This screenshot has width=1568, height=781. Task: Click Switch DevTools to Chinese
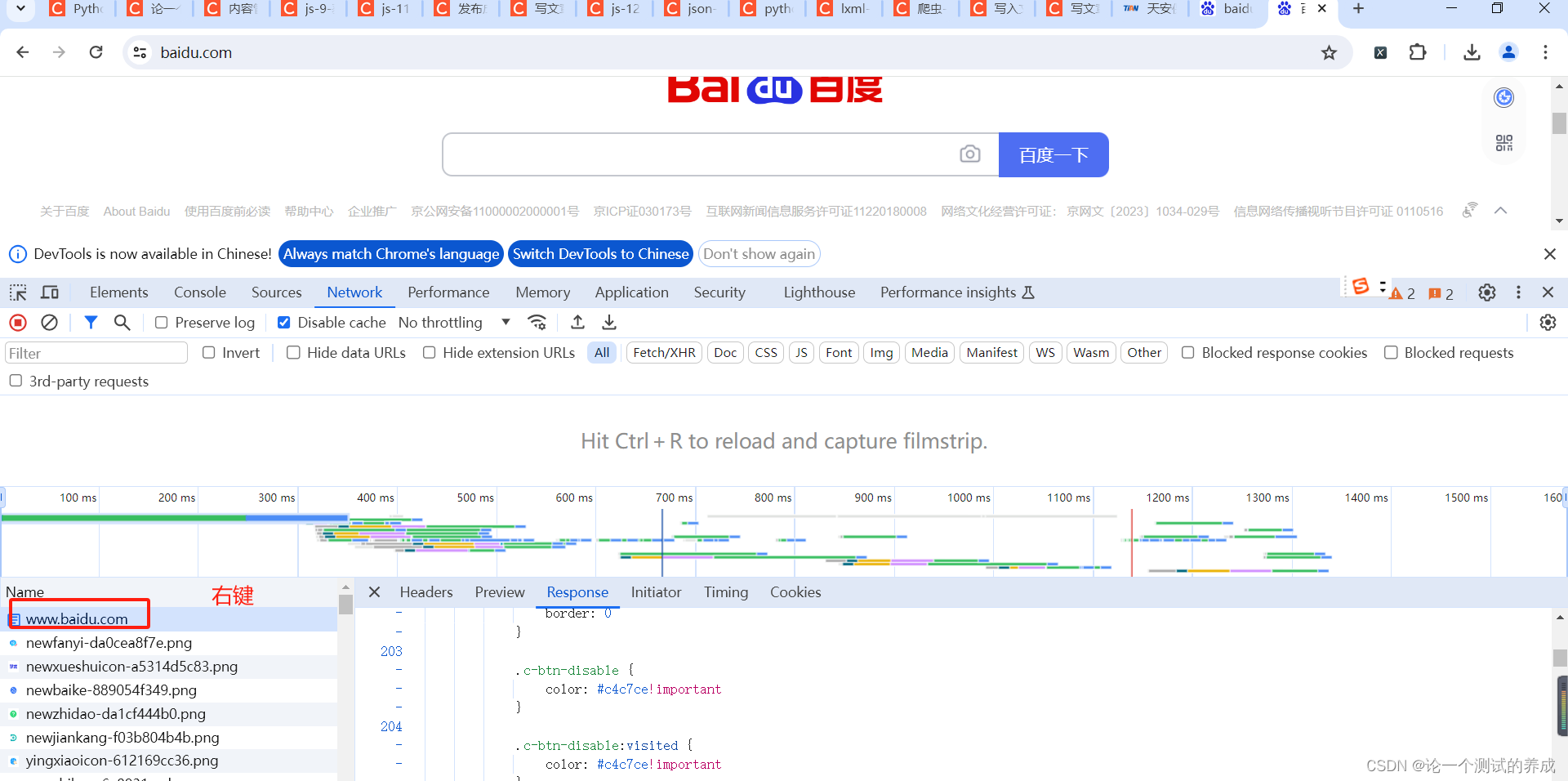[x=601, y=254]
